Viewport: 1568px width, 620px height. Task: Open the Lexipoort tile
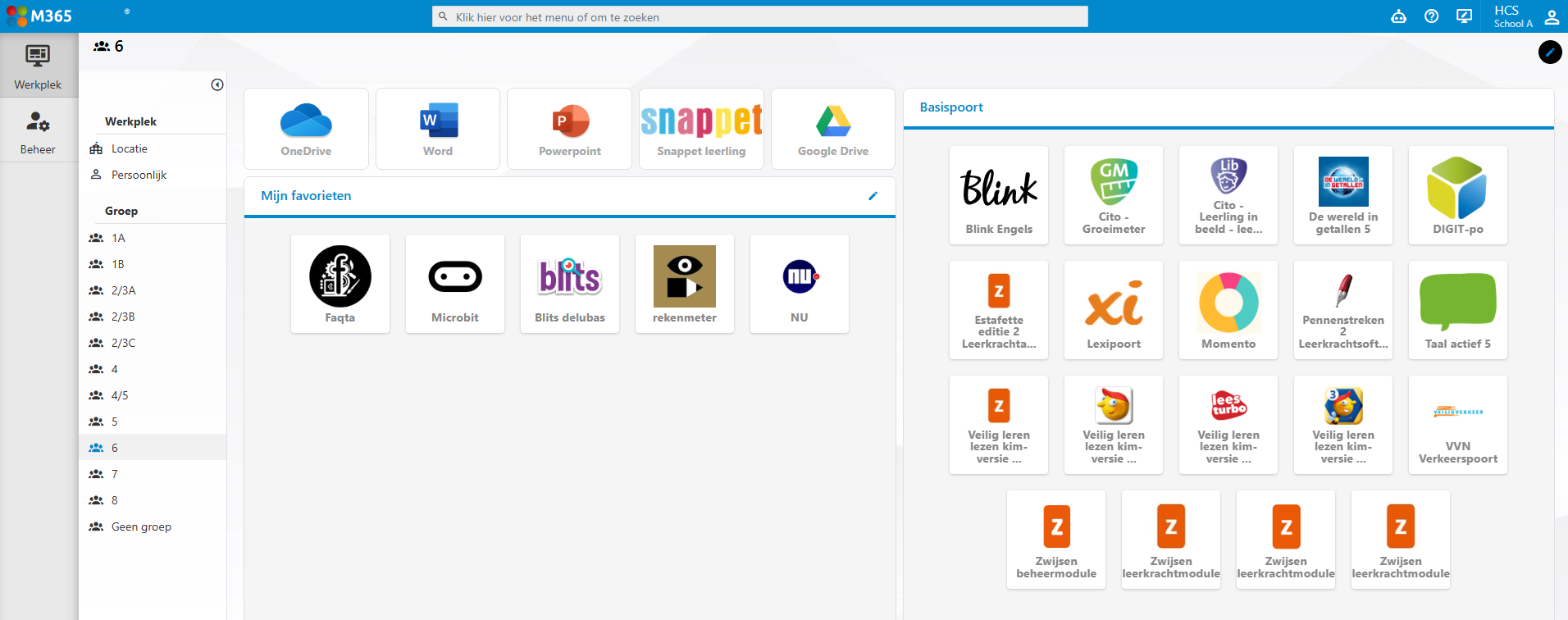(x=1114, y=310)
